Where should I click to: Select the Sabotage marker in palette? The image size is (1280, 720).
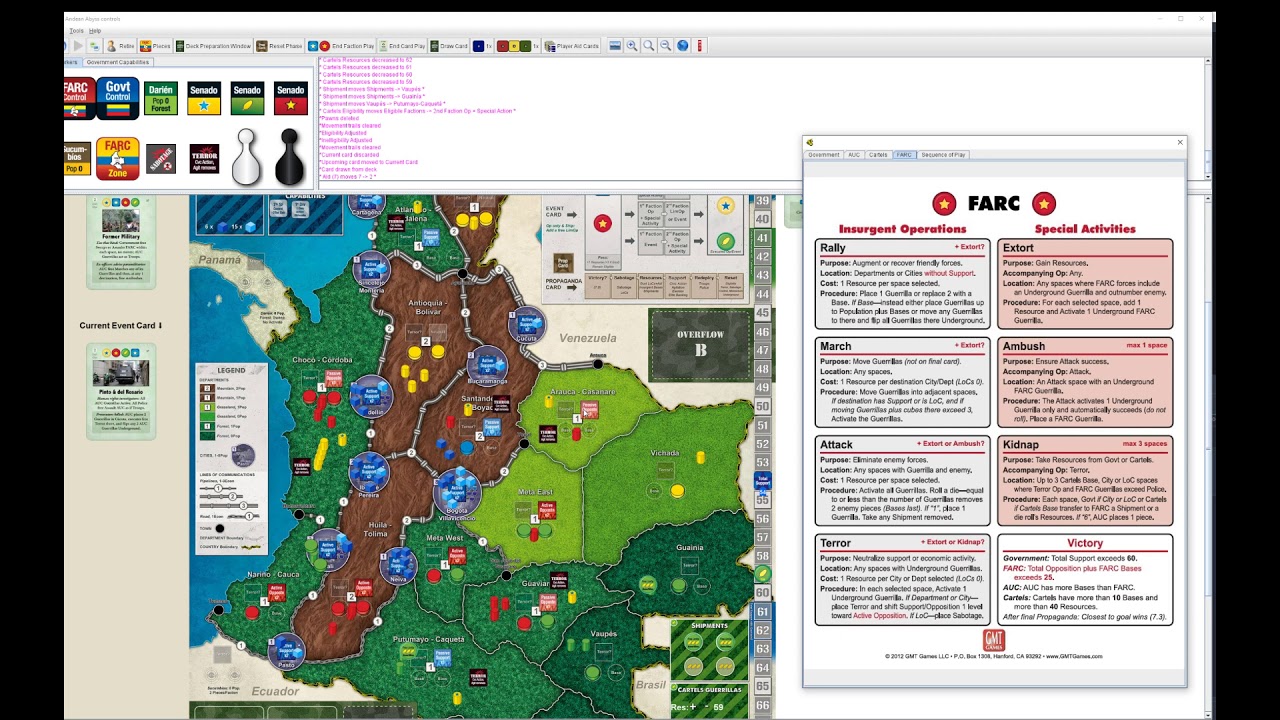161,159
